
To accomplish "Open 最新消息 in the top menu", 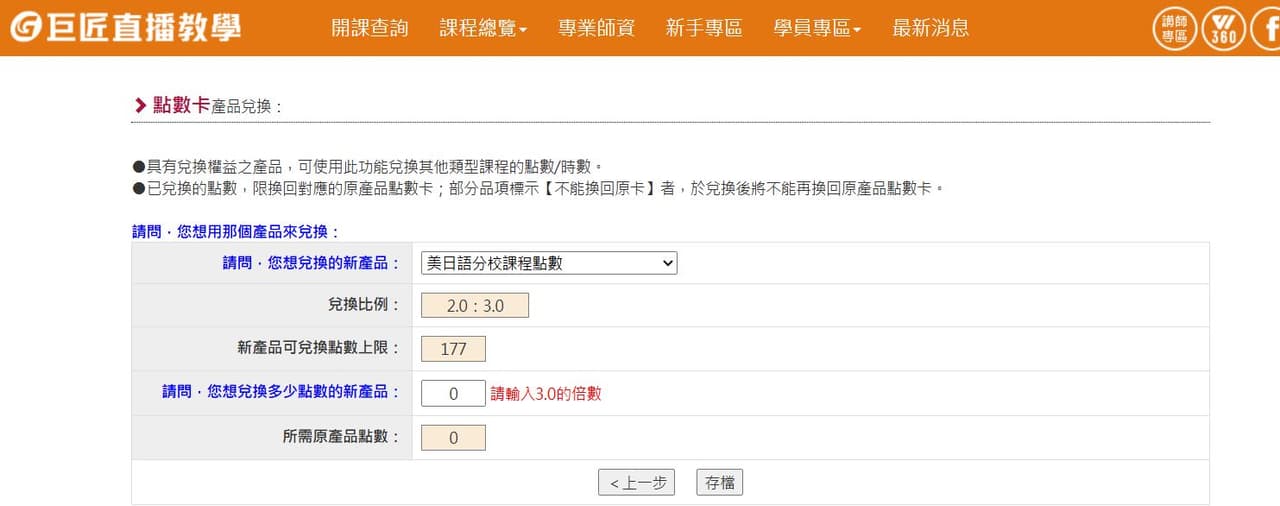I will 931,28.
